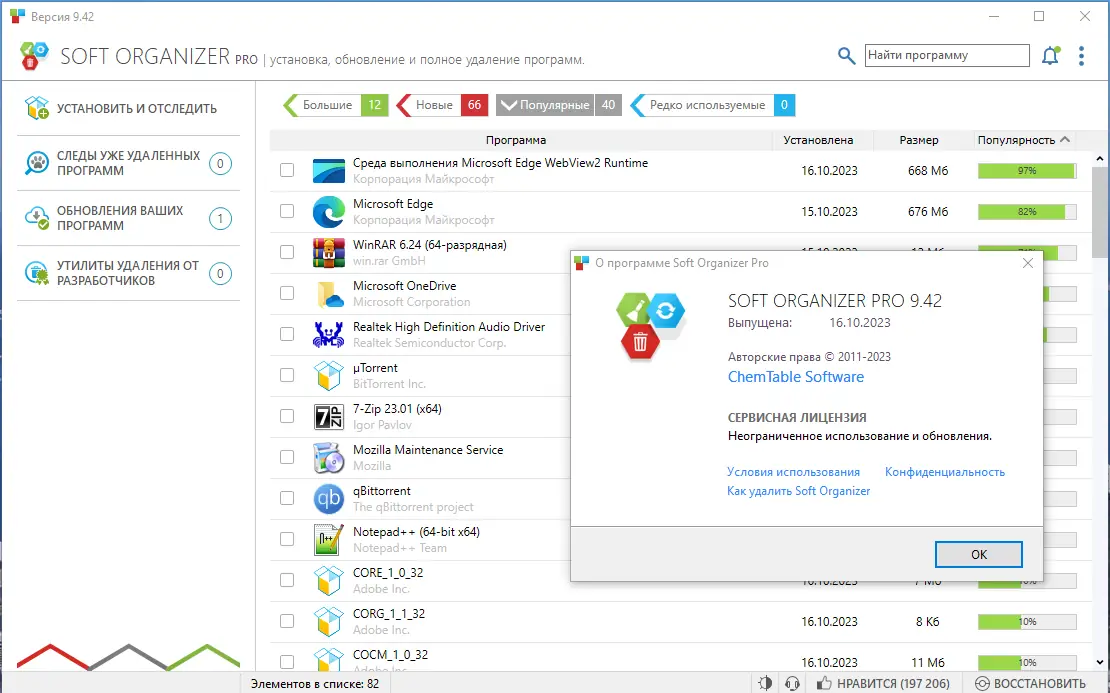Click the CORE_1_0_32 package icon
This screenshot has width=1110, height=693.
[x=328, y=580]
